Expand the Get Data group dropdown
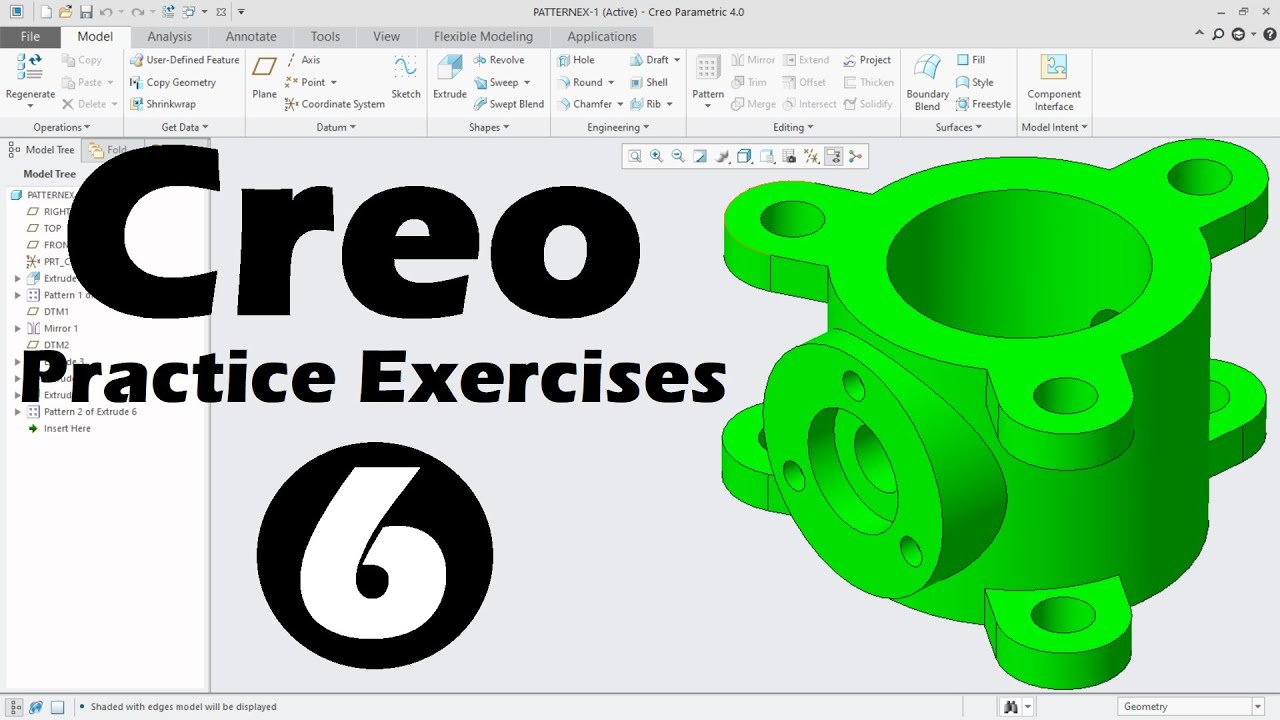This screenshot has height=720, width=1280. 185,127
